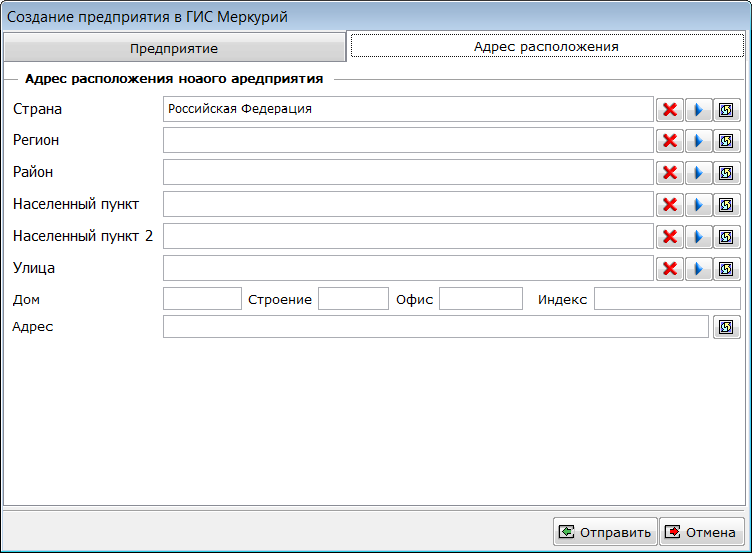Image resolution: width=752 pixels, height=553 pixels.
Task: Click Район lookup refresh icon
Action: pyautogui.click(x=727, y=173)
